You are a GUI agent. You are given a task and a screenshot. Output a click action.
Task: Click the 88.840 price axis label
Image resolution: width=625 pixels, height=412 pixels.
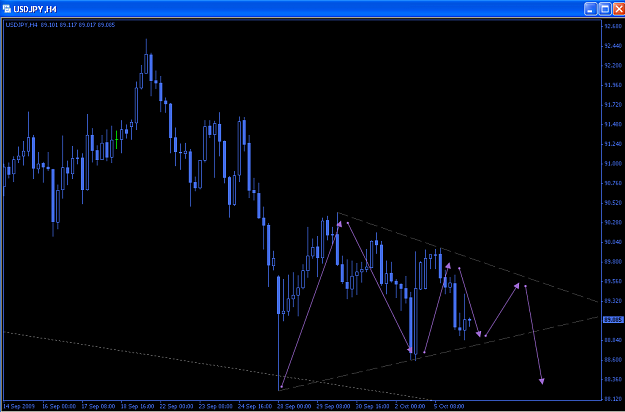pos(613,340)
